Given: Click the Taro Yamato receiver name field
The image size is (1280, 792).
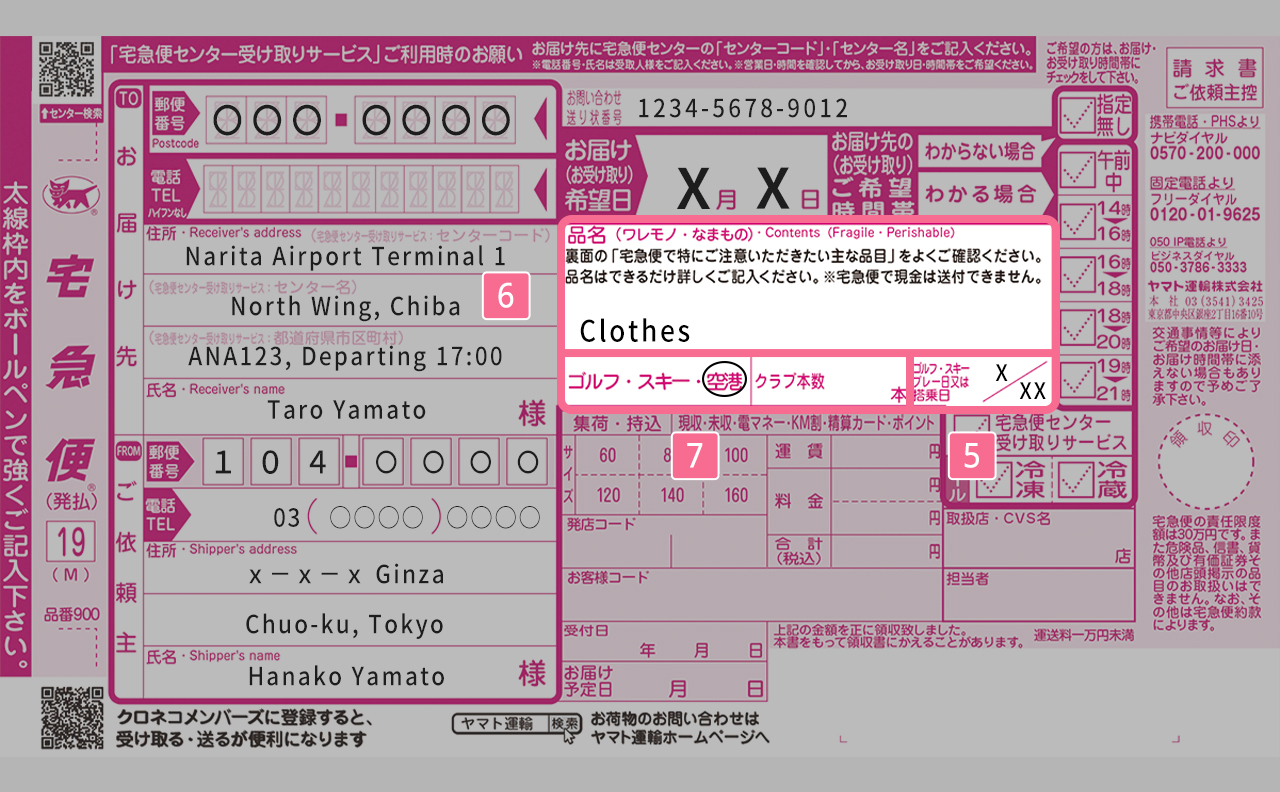Looking at the screenshot, I should point(346,410).
